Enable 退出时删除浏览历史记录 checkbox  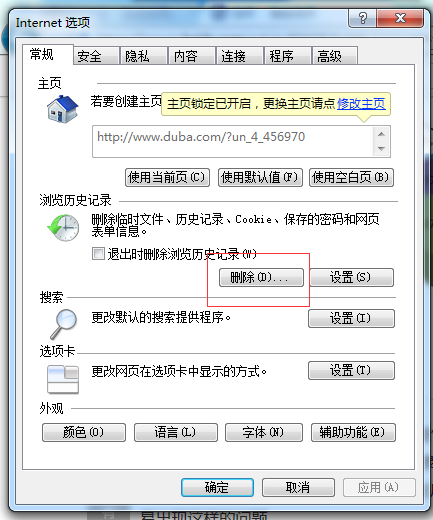(x=98, y=254)
